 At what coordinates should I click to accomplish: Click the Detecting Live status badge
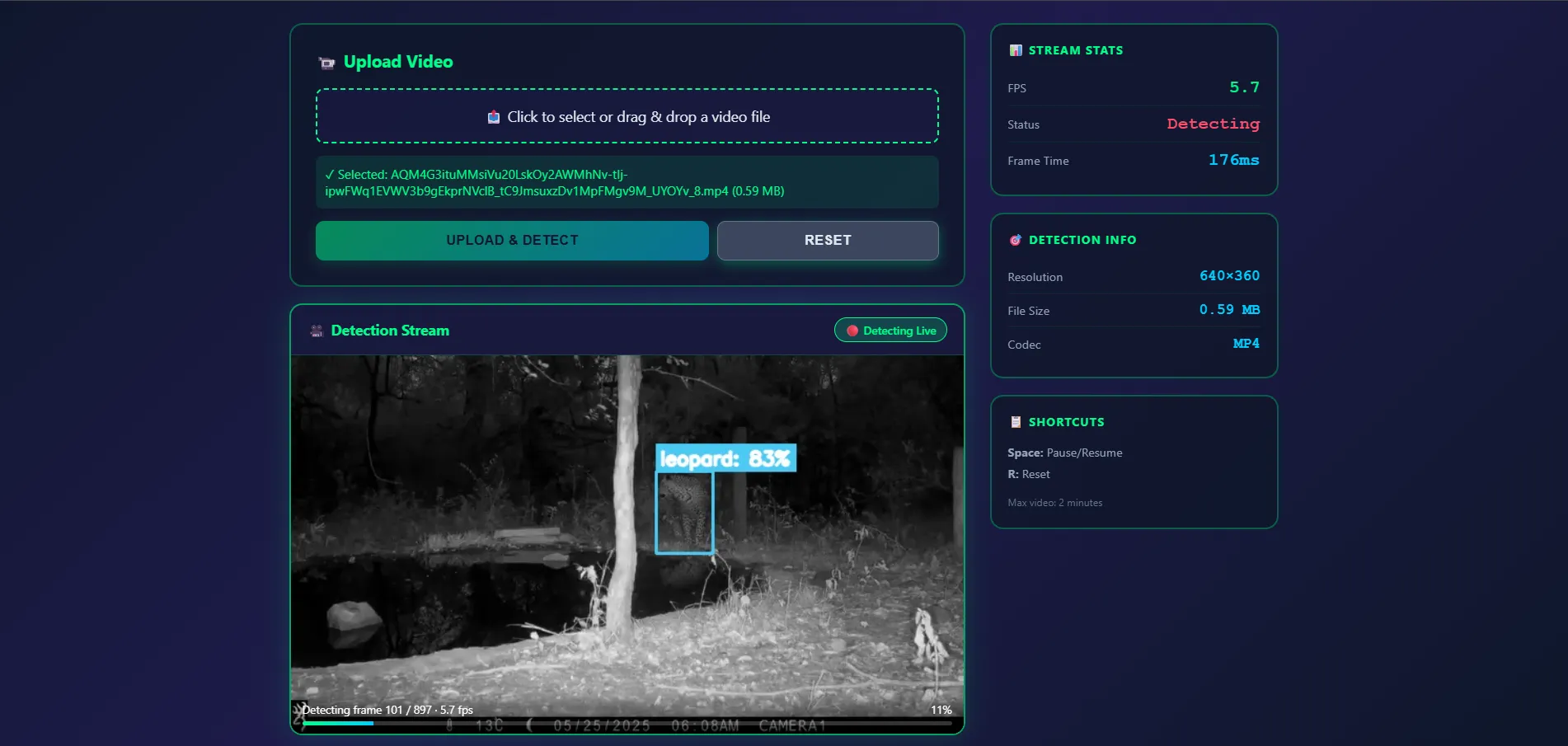pyautogui.click(x=890, y=331)
